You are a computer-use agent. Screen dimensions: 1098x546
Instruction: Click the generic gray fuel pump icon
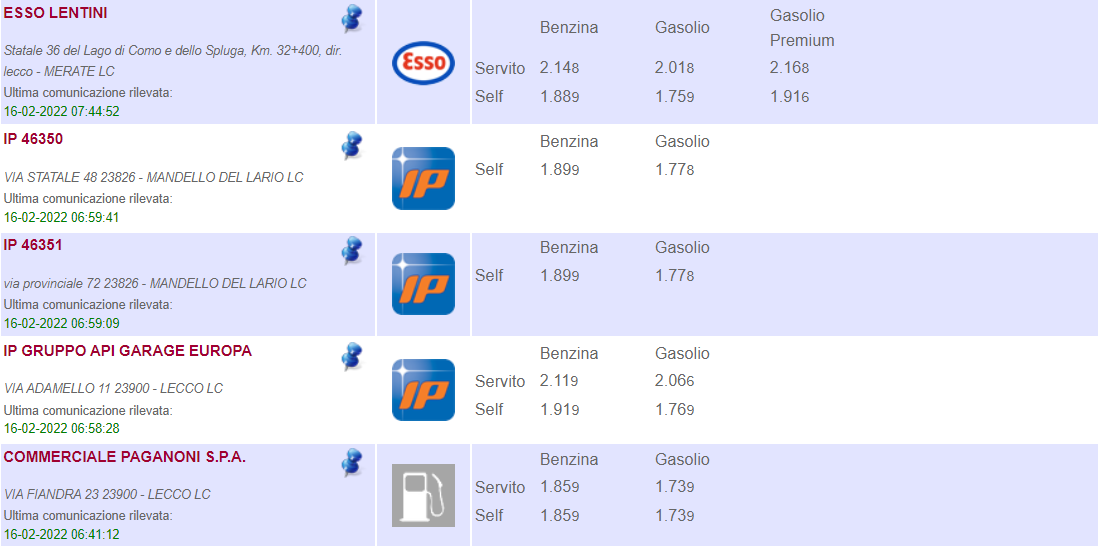[423, 495]
